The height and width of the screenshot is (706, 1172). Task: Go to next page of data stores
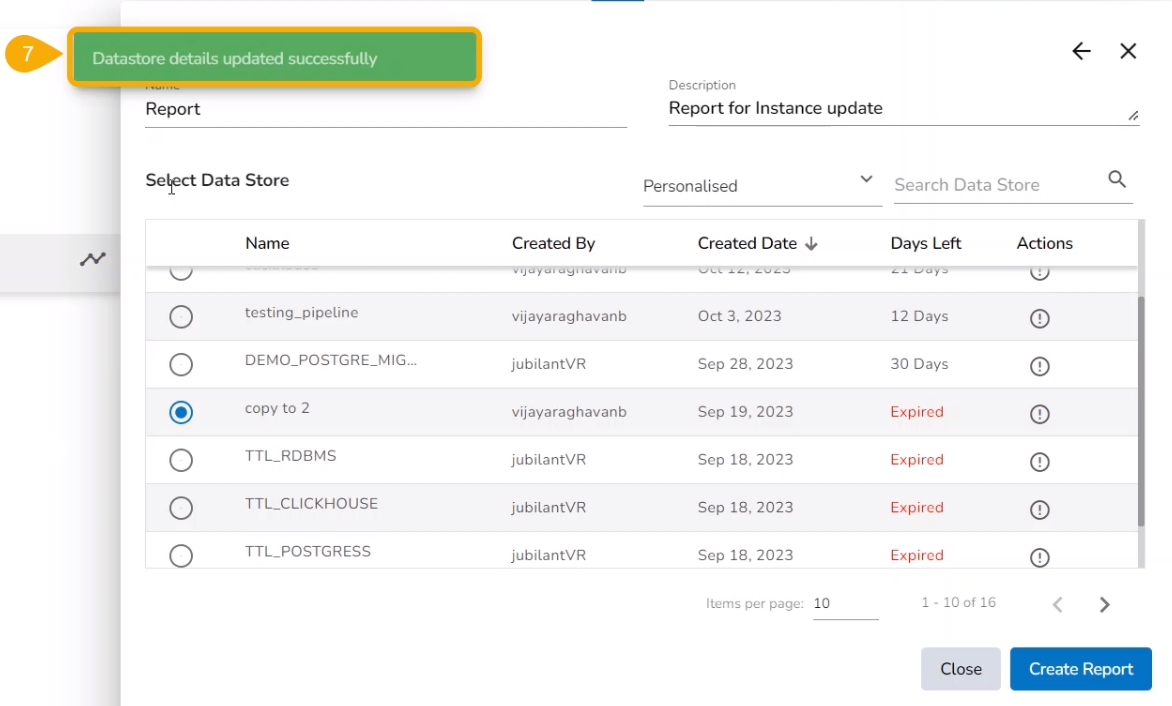1104,604
